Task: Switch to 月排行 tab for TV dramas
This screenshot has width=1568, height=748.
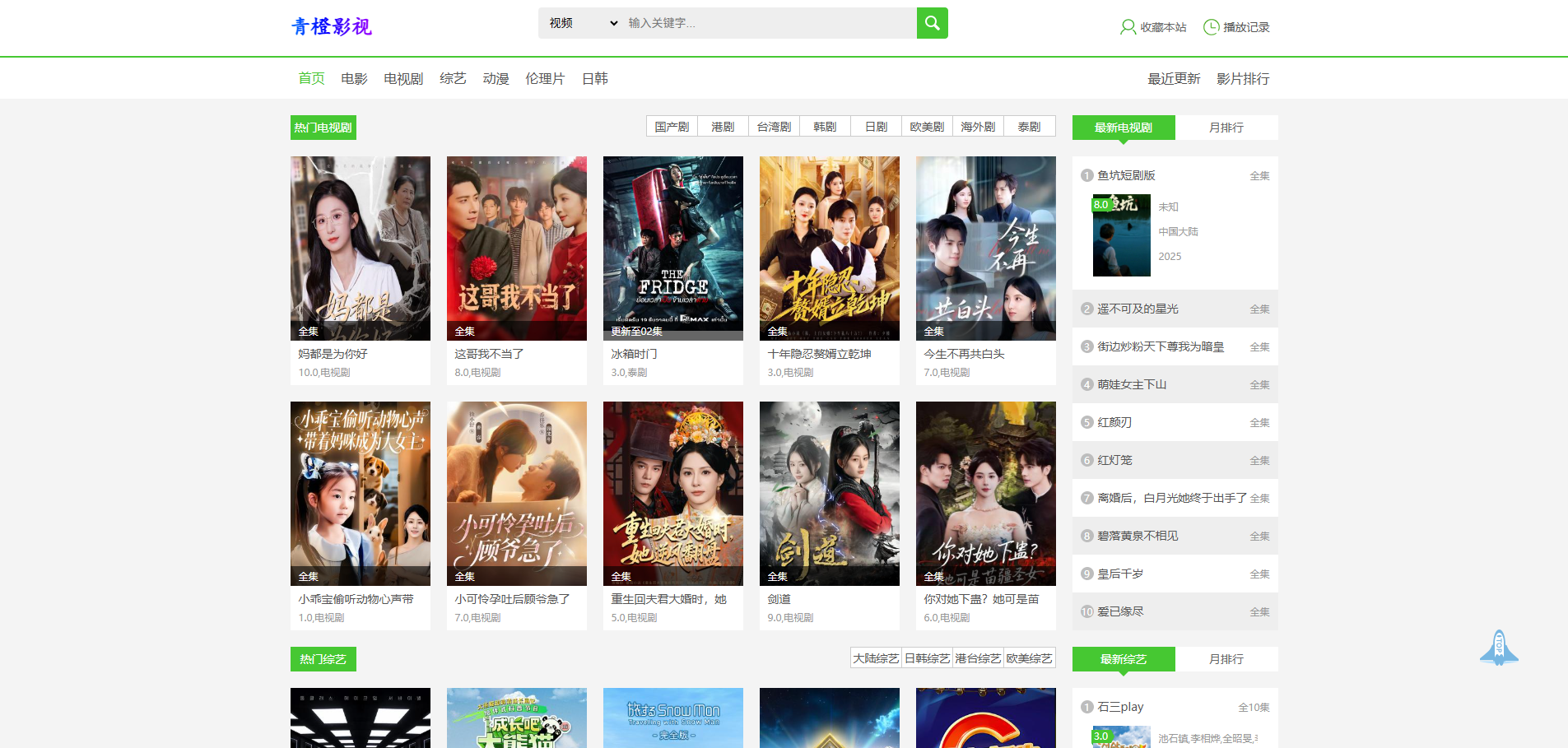Action: pos(1226,128)
